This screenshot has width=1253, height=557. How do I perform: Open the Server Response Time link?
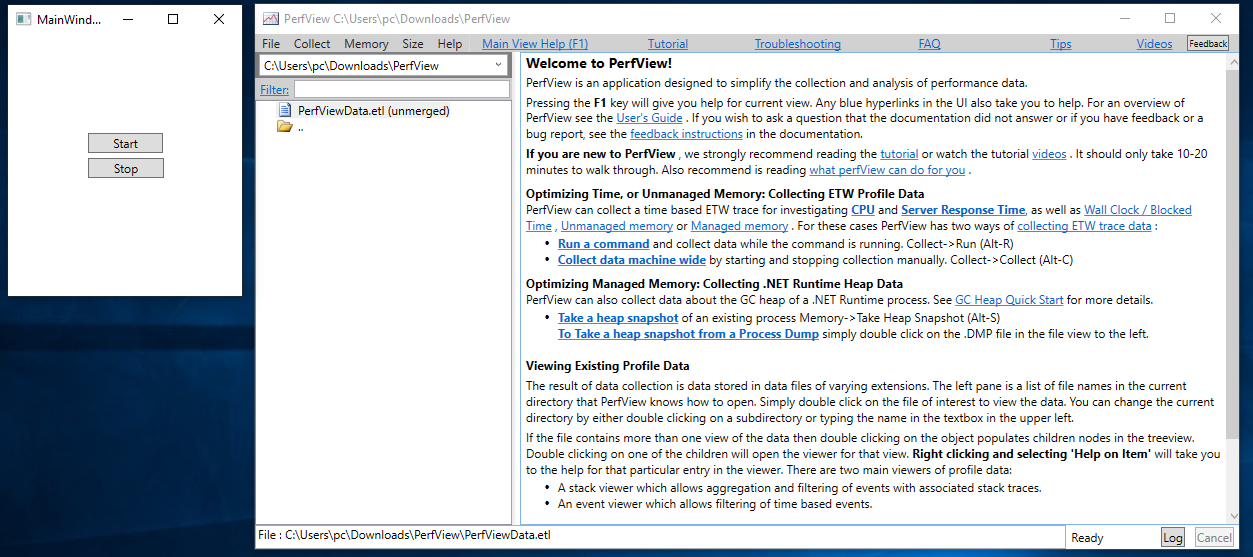coord(963,210)
